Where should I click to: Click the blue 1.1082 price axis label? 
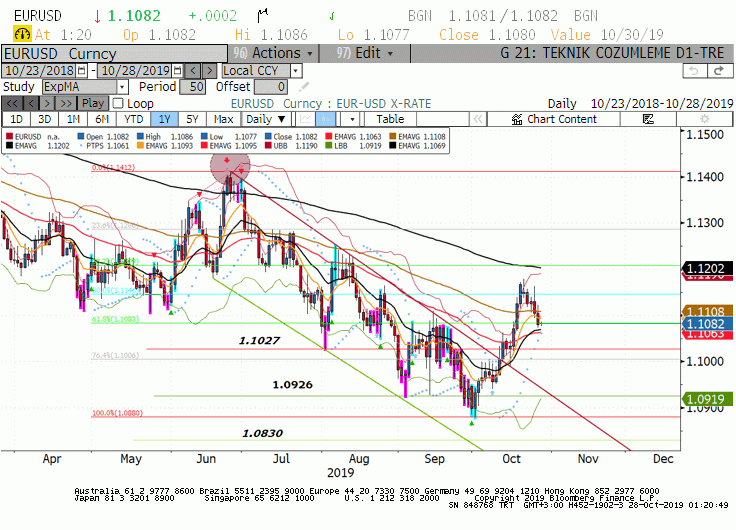click(708, 323)
